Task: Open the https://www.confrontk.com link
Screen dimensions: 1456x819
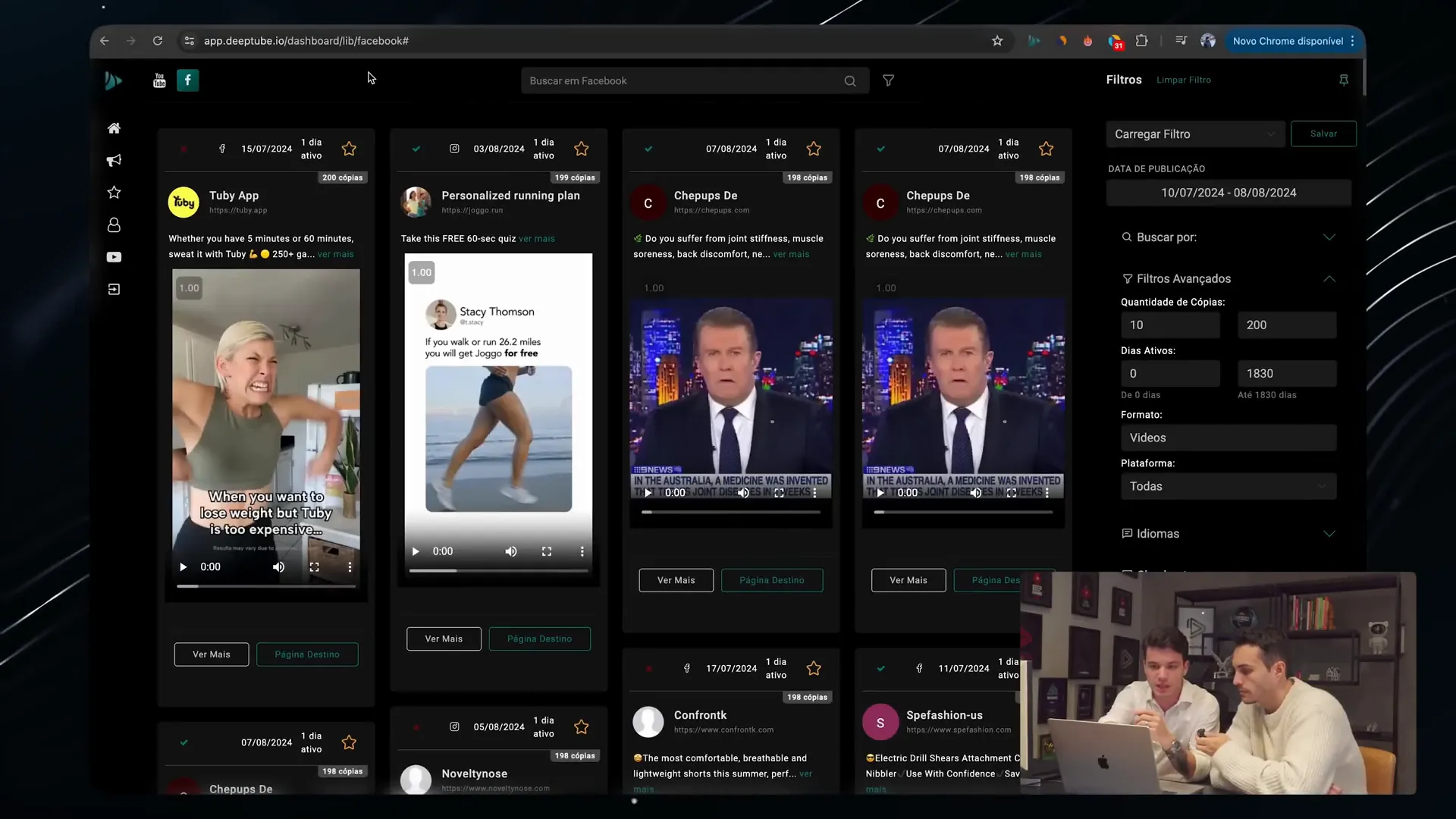Action: pos(723,730)
